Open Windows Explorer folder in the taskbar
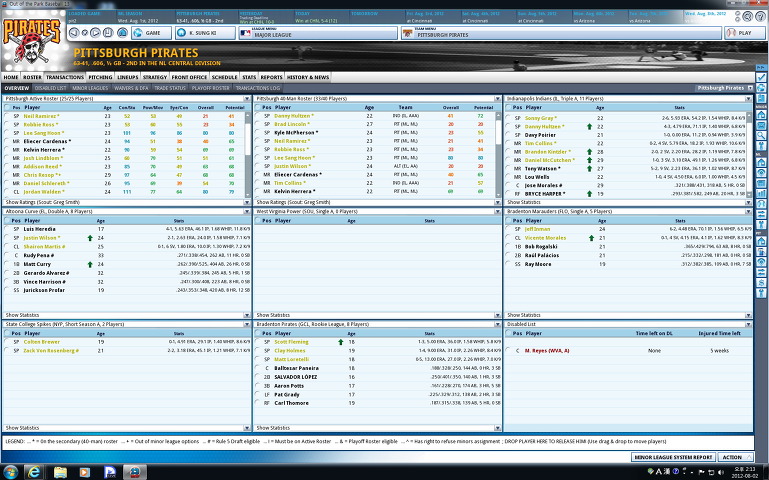The width and height of the screenshot is (769, 480). pos(60,472)
